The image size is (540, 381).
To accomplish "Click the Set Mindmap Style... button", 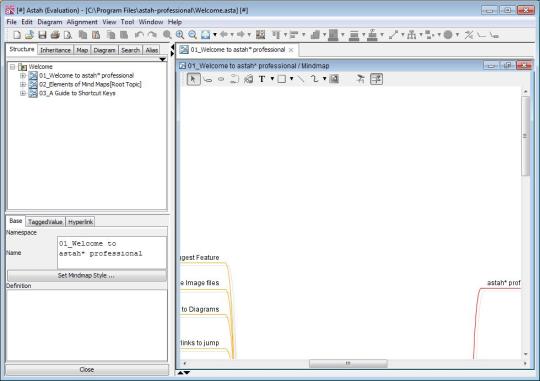I will coord(86,276).
